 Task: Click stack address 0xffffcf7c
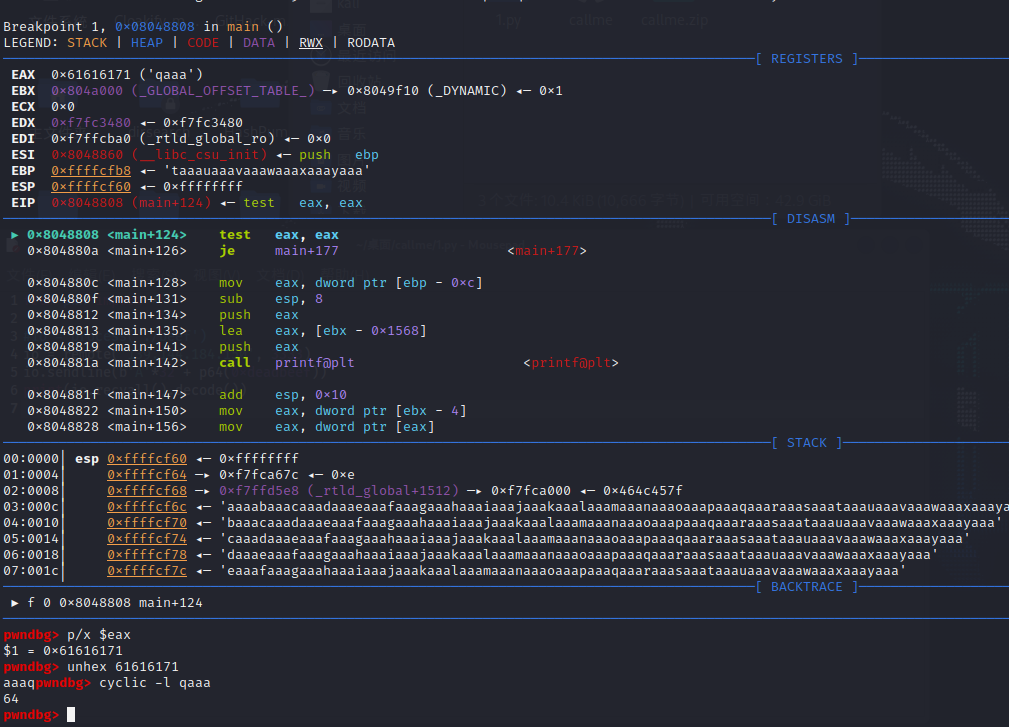coord(147,571)
